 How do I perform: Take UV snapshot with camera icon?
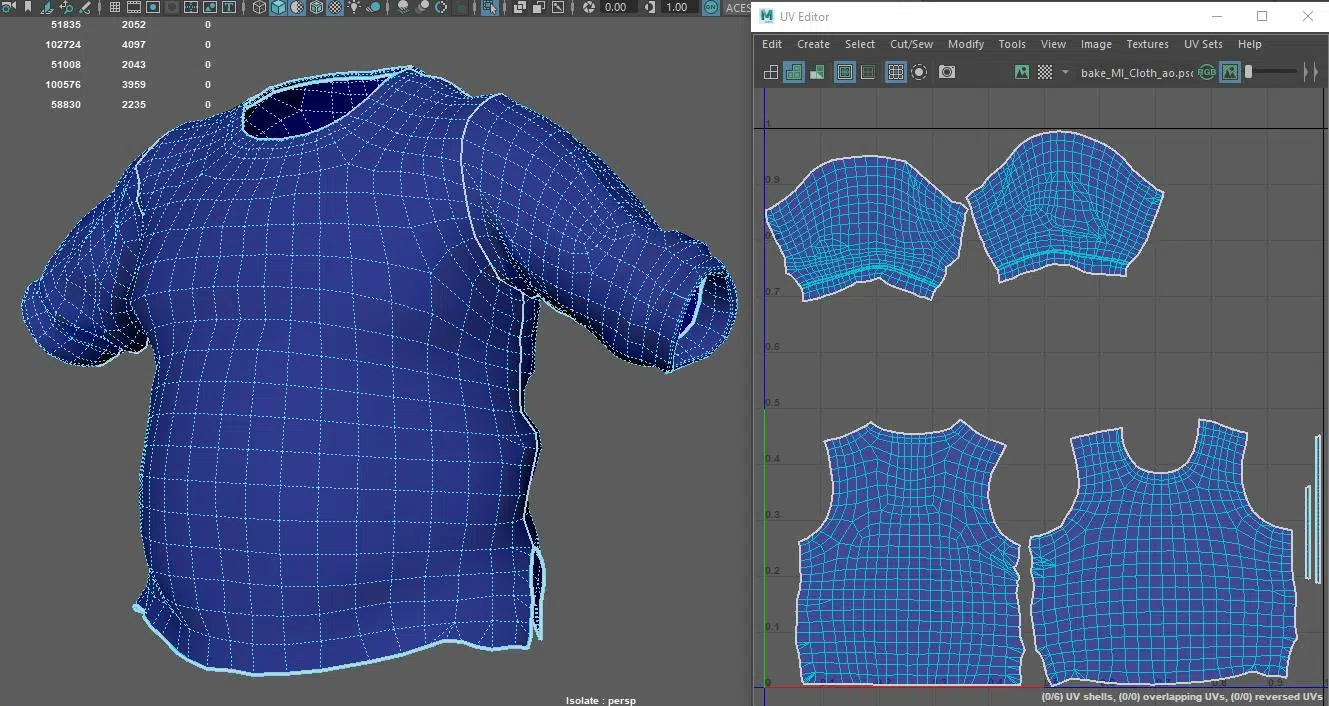[x=946, y=72]
